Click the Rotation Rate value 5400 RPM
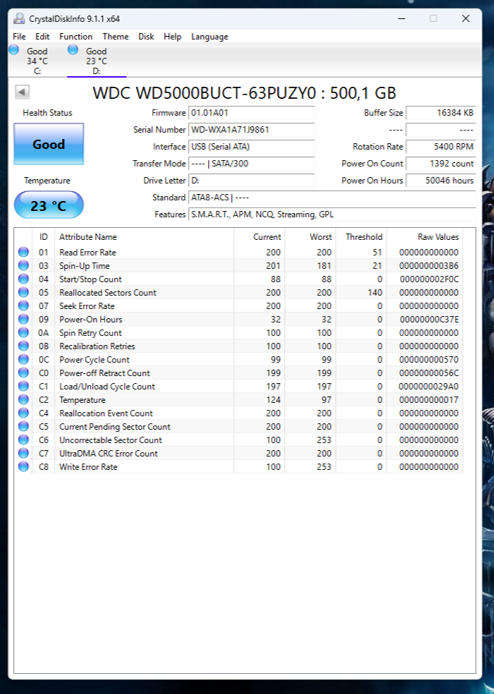 click(x=441, y=147)
